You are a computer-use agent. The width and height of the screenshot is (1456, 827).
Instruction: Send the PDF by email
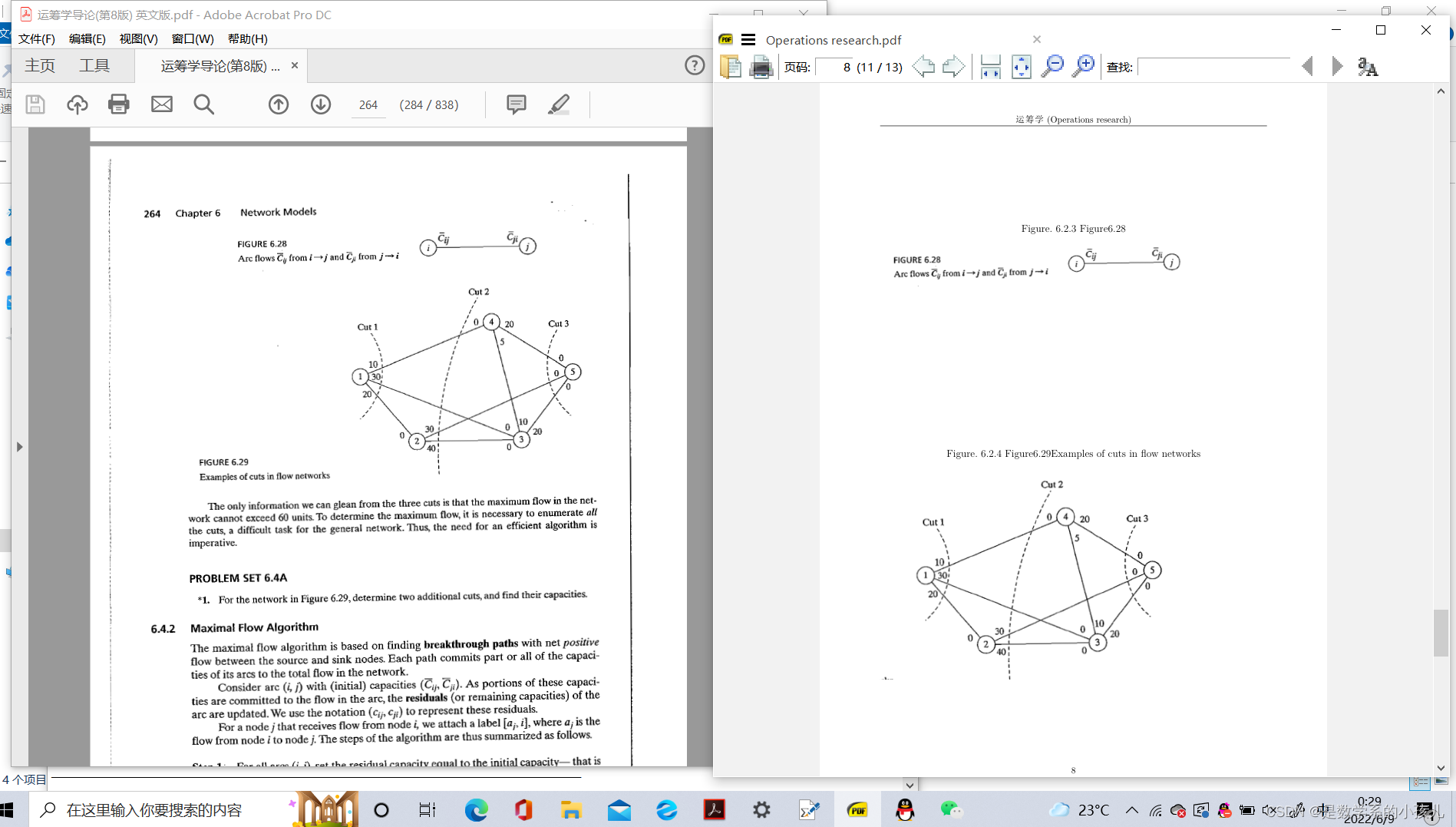[x=161, y=104]
